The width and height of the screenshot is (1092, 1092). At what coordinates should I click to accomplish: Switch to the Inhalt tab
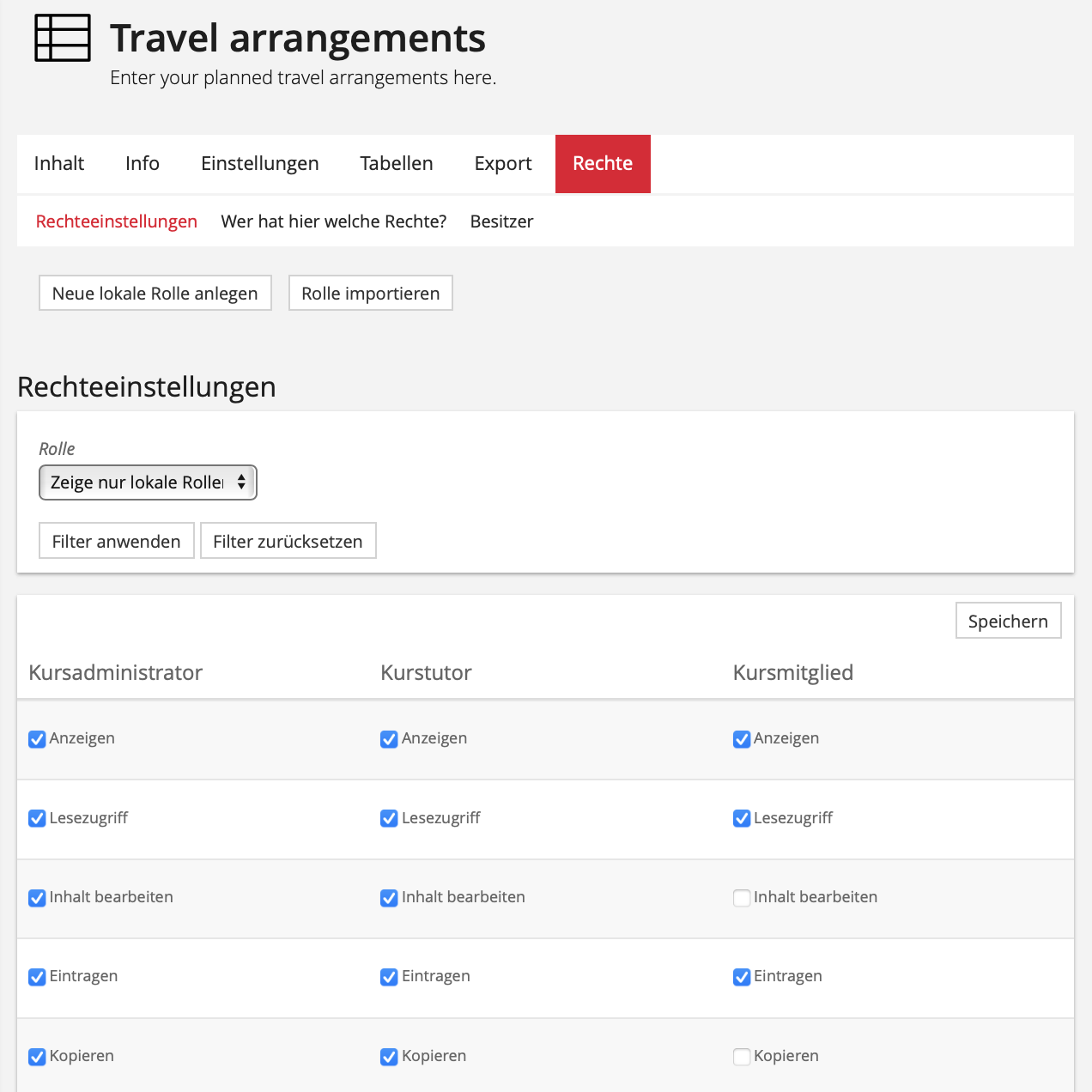click(59, 164)
